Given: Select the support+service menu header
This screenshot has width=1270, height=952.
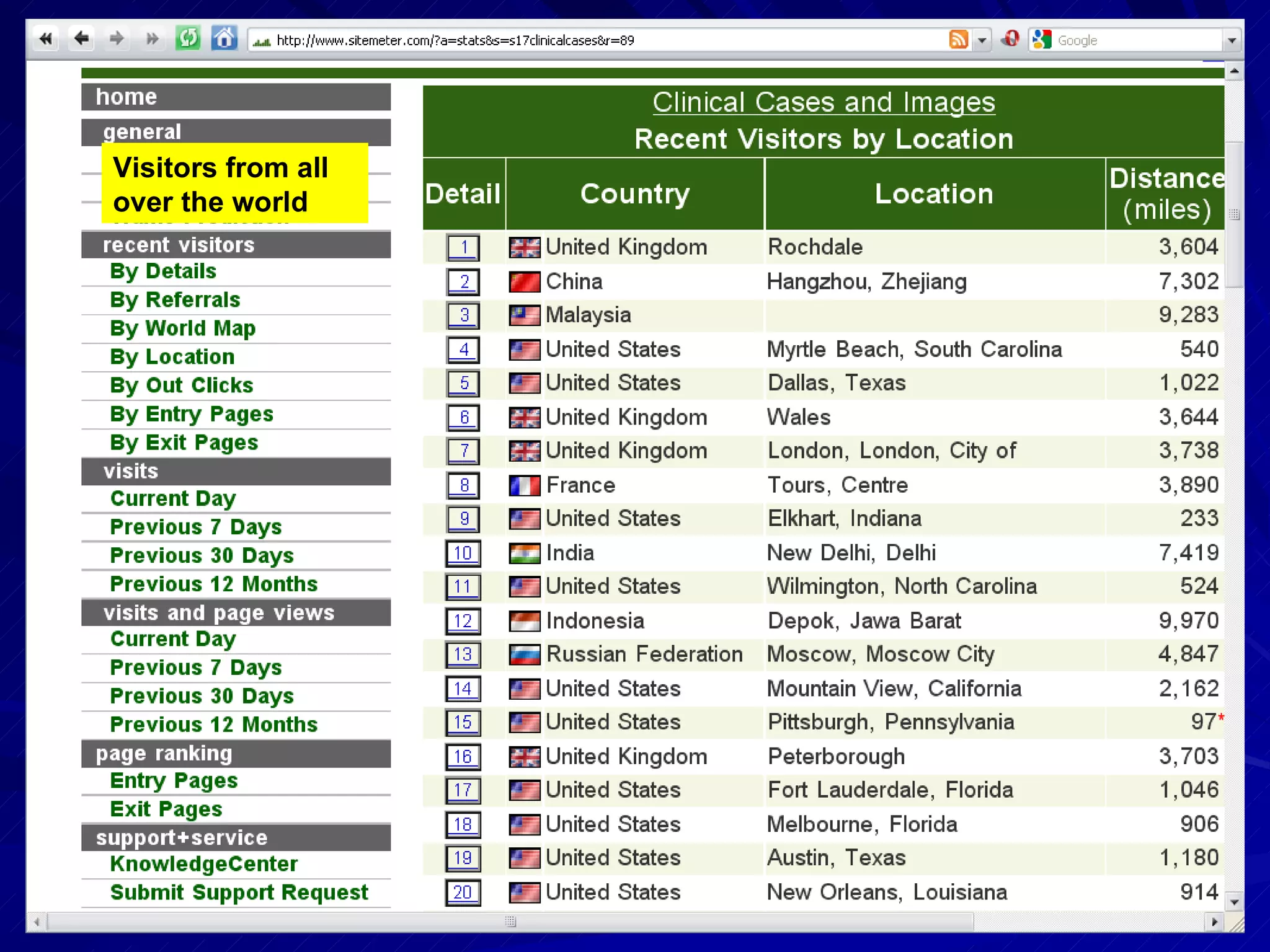Looking at the screenshot, I should pyautogui.click(x=236, y=837).
